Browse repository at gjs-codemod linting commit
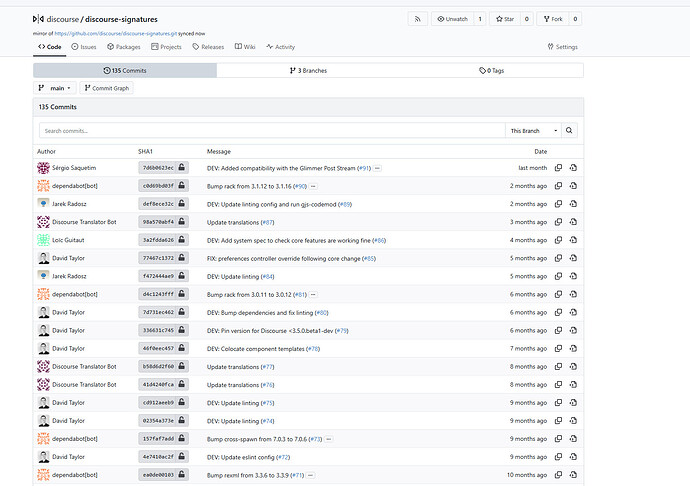The height and width of the screenshot is (486, 690). pos(573,204)
